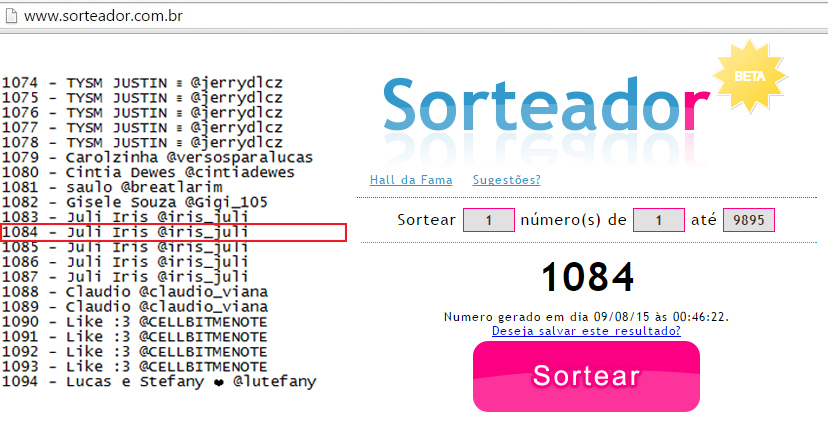
Task: Select row 1076 TYSM JUSTIN @jerrydlcz
Action: tap(142, 113)
